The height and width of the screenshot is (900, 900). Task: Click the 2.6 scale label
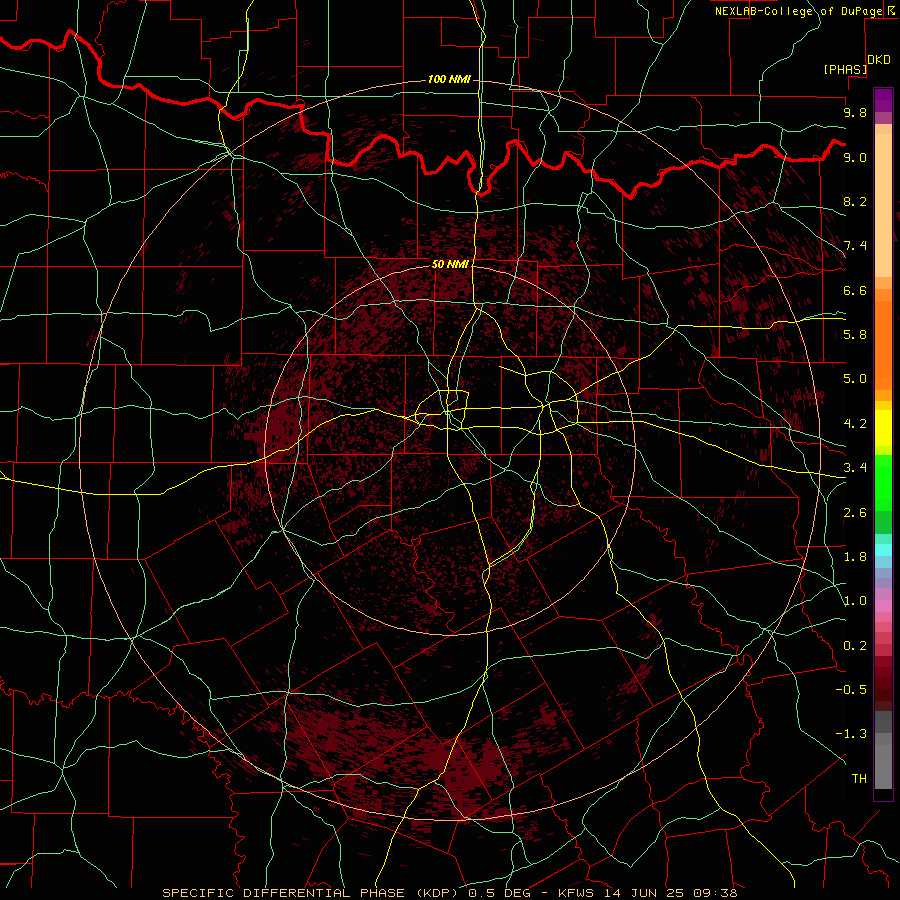click(855, 512)
